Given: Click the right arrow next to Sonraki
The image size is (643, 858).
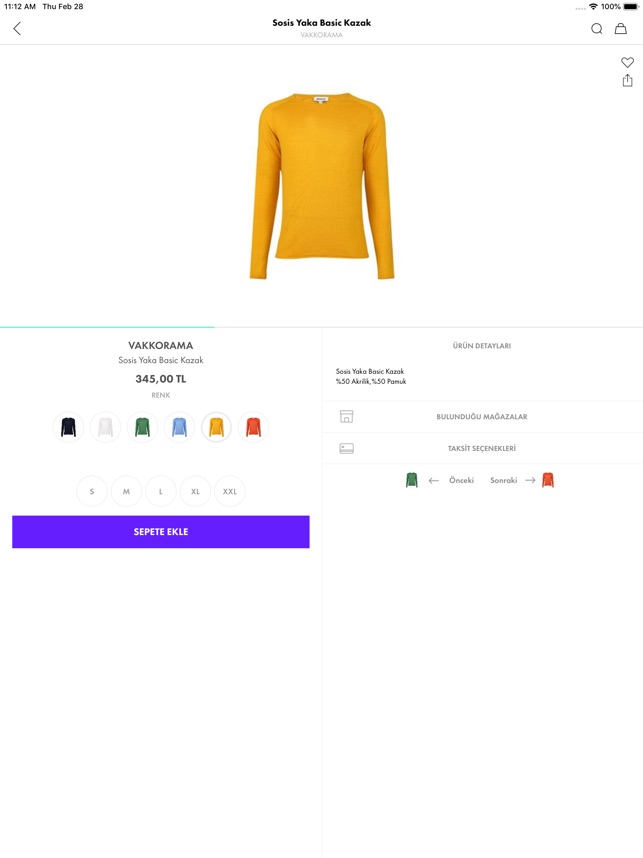Looking at the screenshot, I should click(530, 480).
